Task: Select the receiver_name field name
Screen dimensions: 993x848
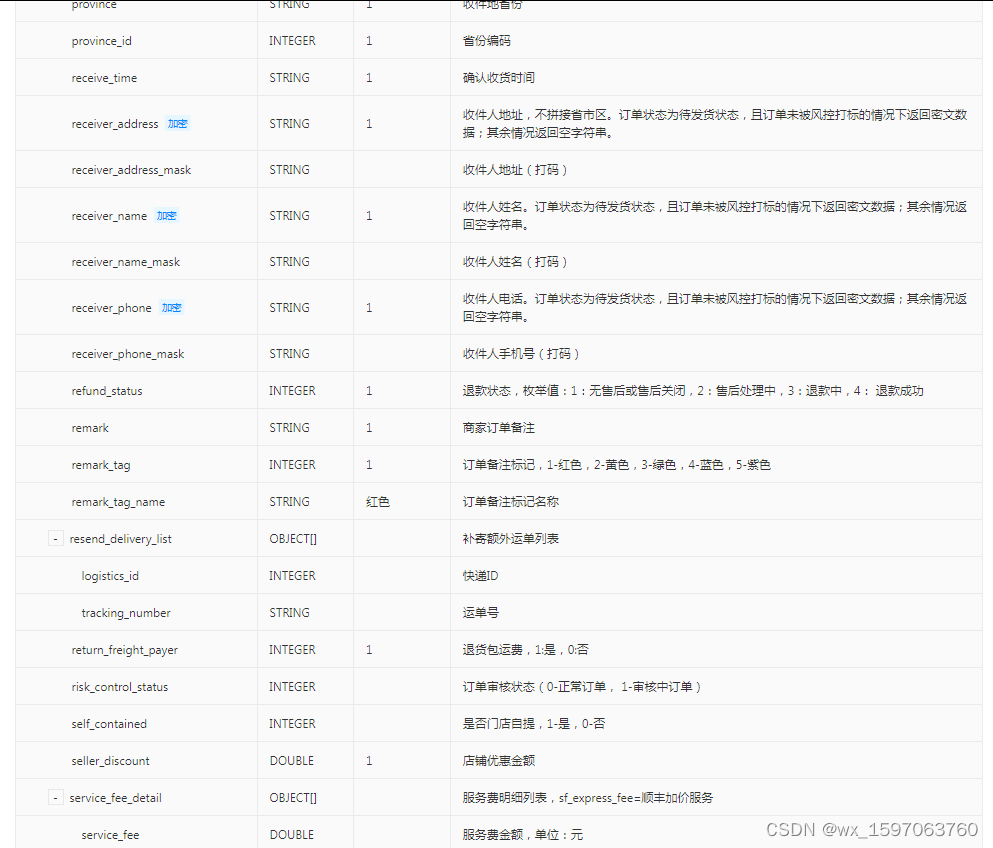Action: (x=109, y=216)
